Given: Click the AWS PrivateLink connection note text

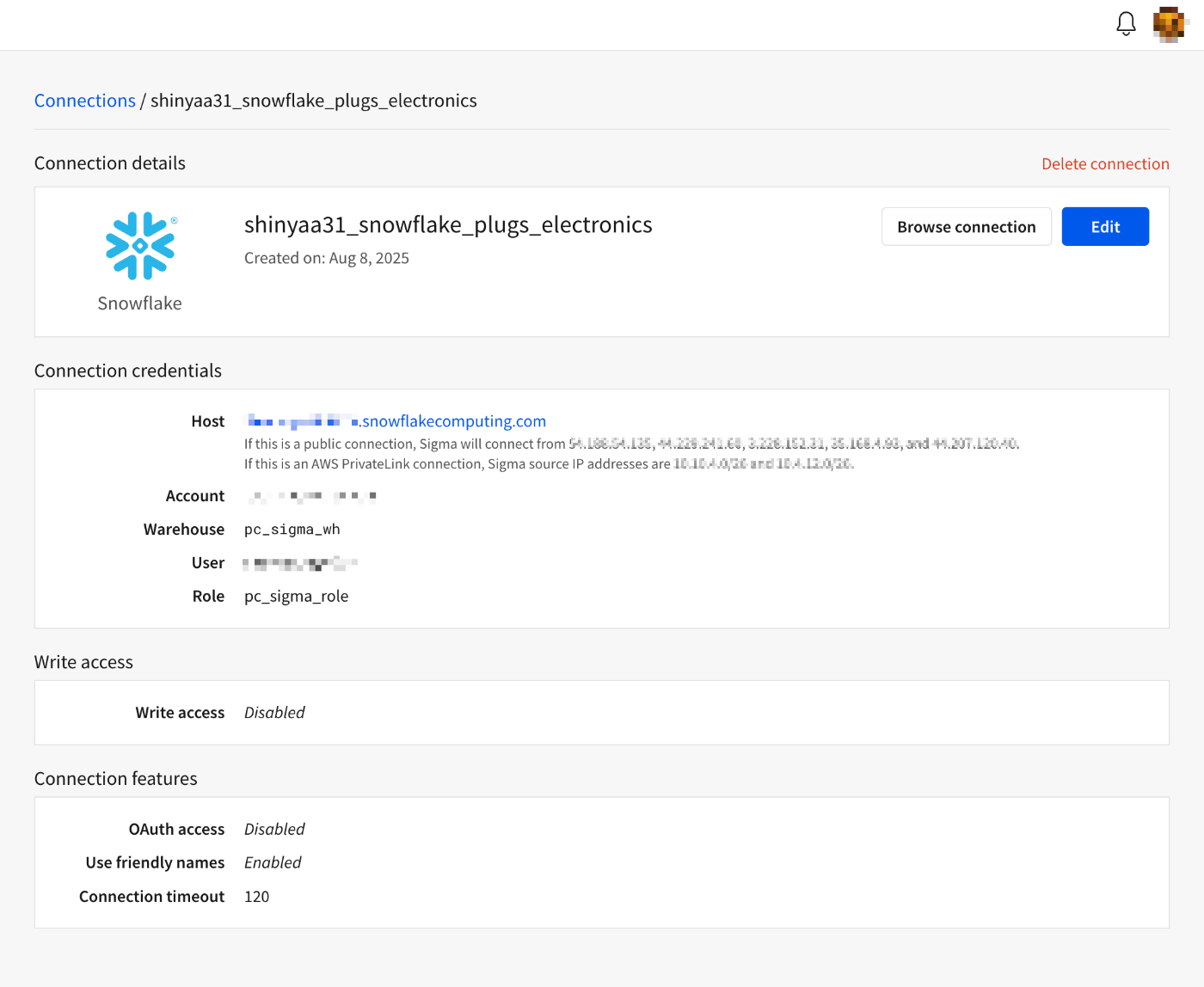Looking at the screenshot, I should pyautogui.click(x=549, y=464).
